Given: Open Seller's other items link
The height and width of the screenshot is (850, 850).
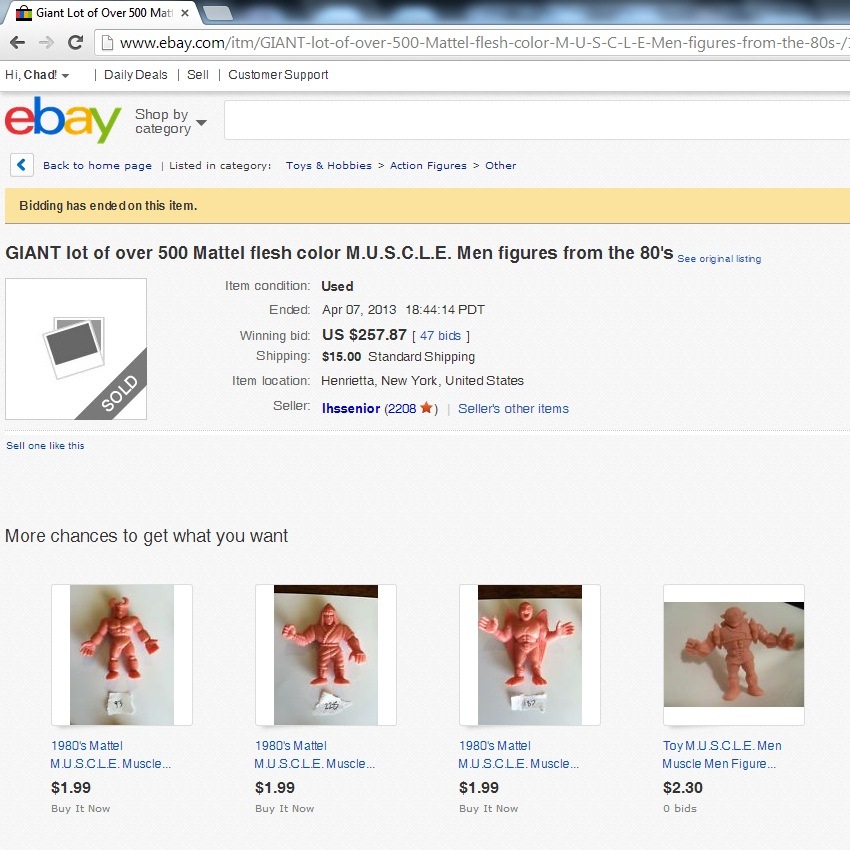Looking at the screenshot, I should [x=513, y=409].
